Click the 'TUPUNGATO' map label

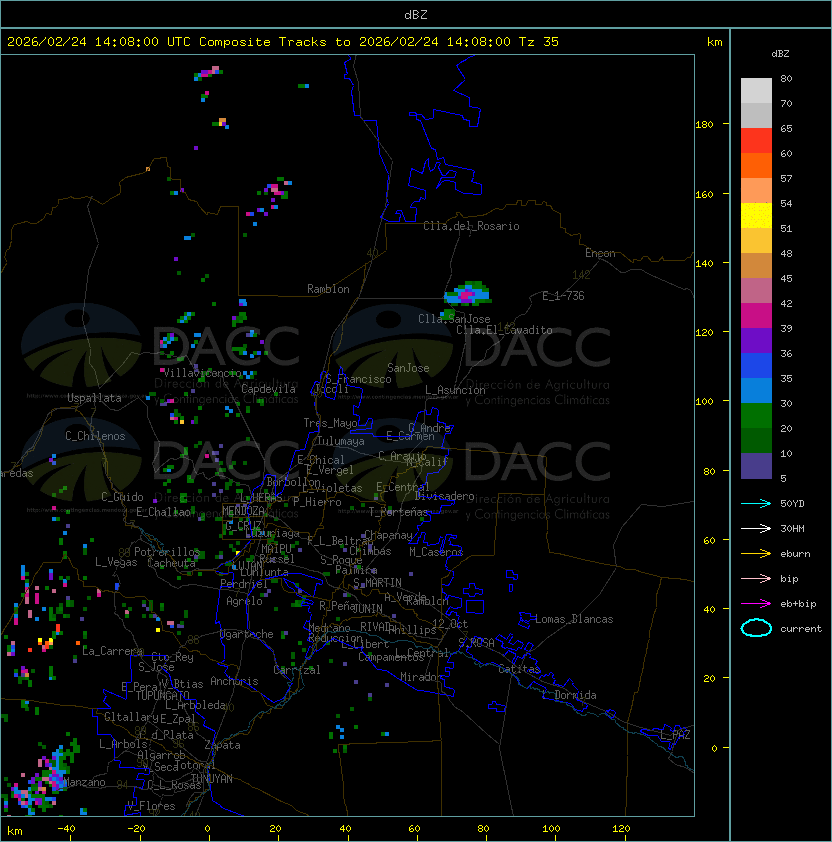click(162, 695)
